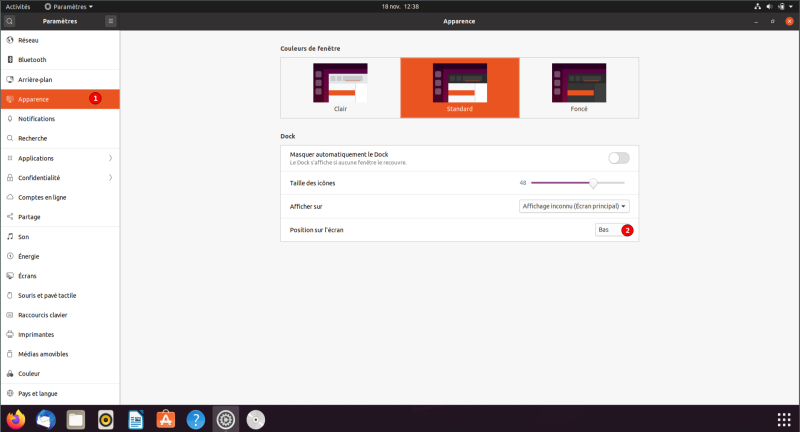
Task: Open the date and time clock menu
Action: [400, 6]
